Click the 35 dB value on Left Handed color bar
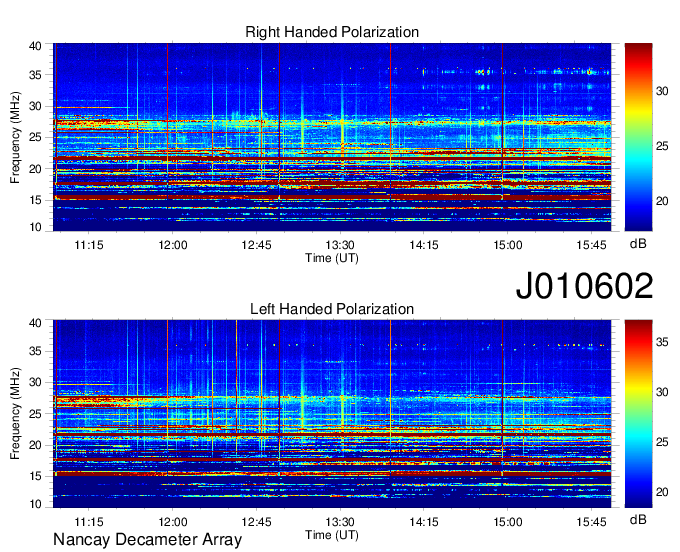The height and width of the screenshot is (552, 680). click(x=662, y=342)
